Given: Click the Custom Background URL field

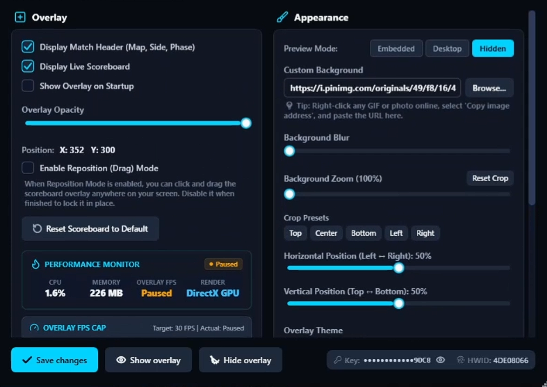Looking at the screenshot, I should click(x=372, y=88).
